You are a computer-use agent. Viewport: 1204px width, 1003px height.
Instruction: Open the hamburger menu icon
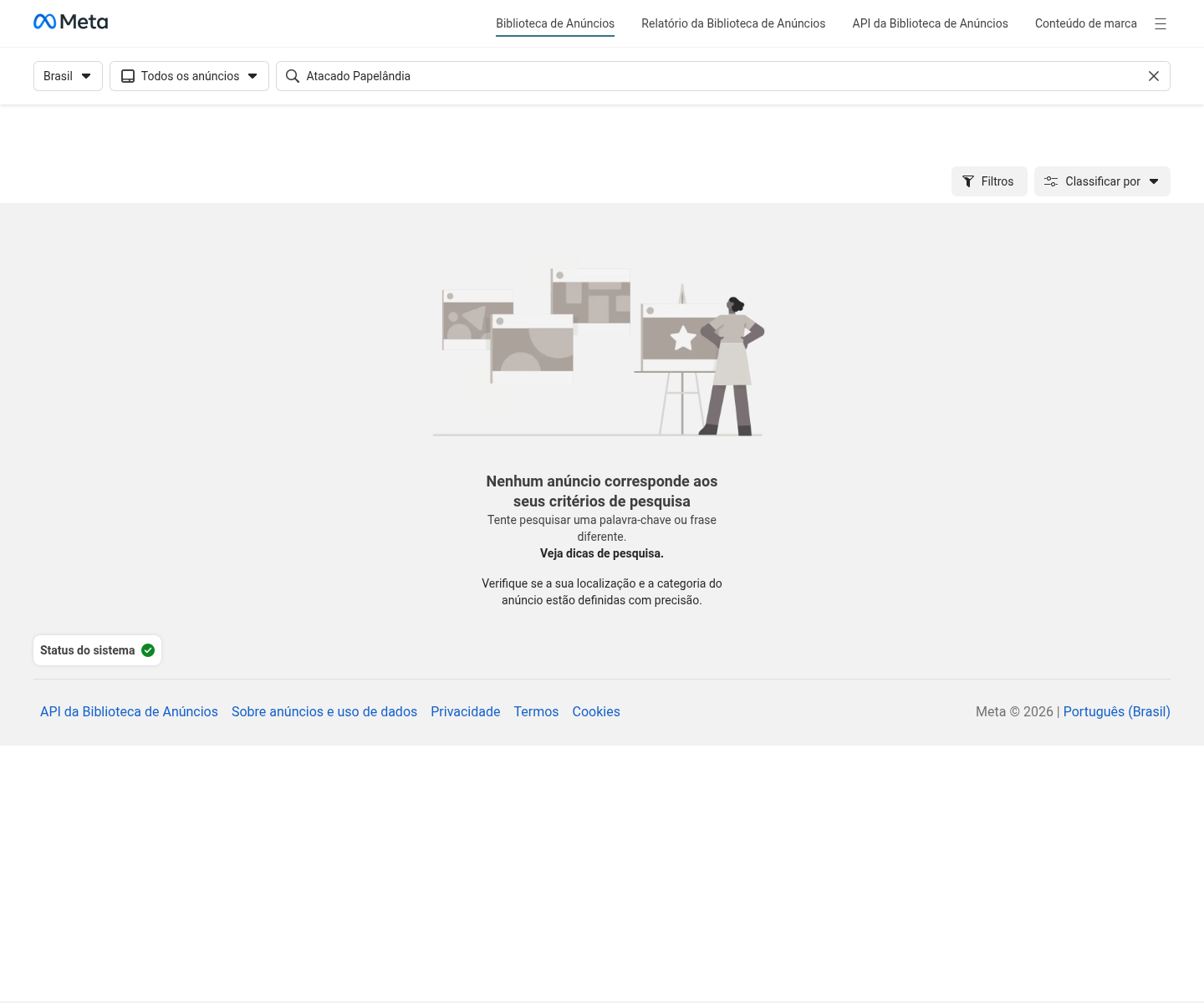[x=1161, y=23]
